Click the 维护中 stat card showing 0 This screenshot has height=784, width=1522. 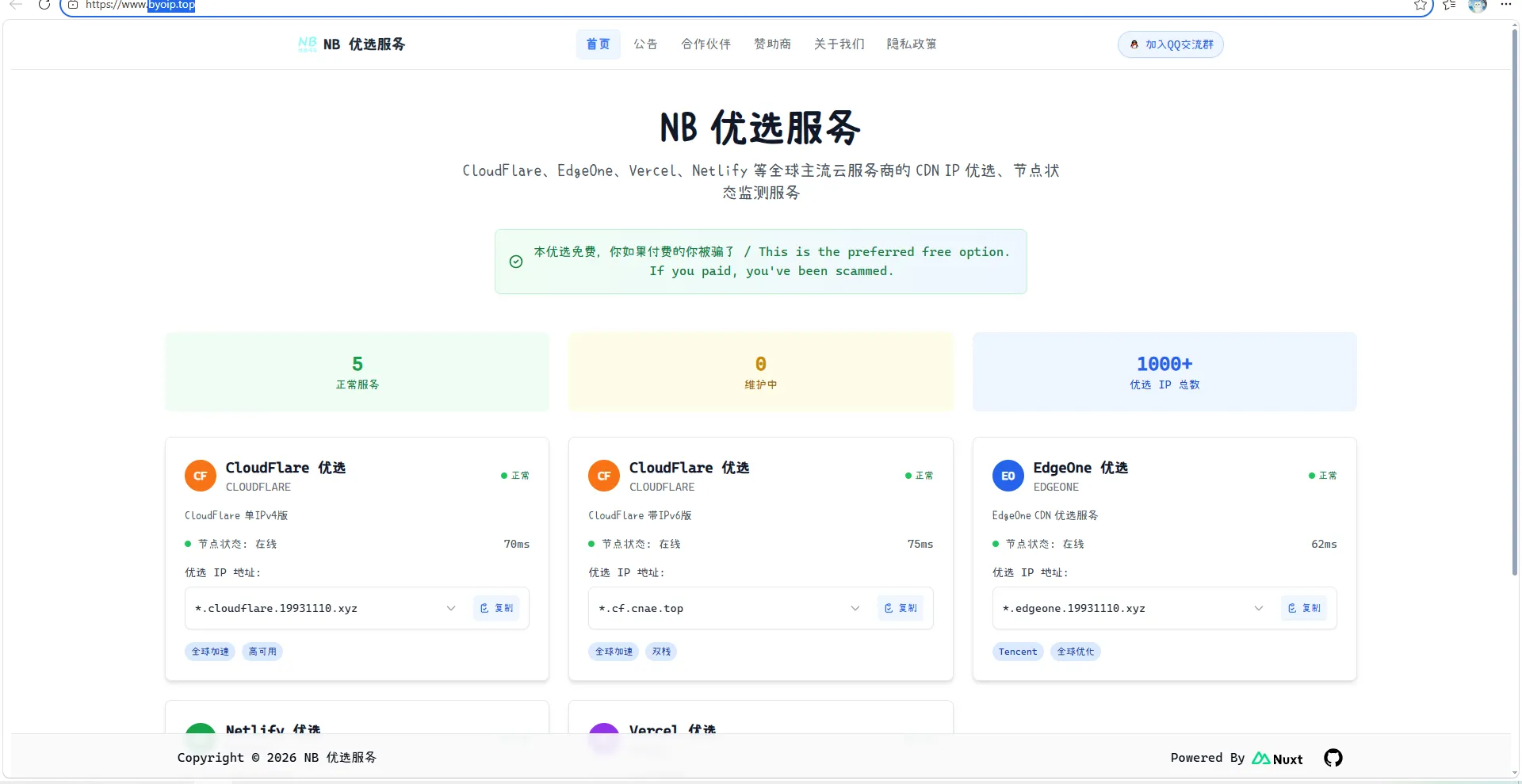click(x=761, y=372)
